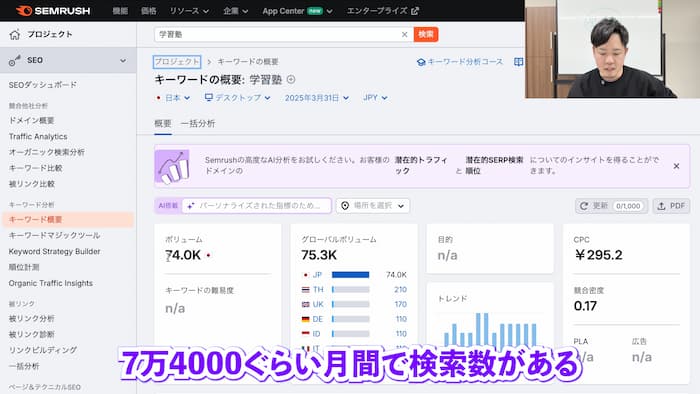This screenshot has height=394, width=700.
Task: Click the TH volume bar in global volume
Action: 350,290
